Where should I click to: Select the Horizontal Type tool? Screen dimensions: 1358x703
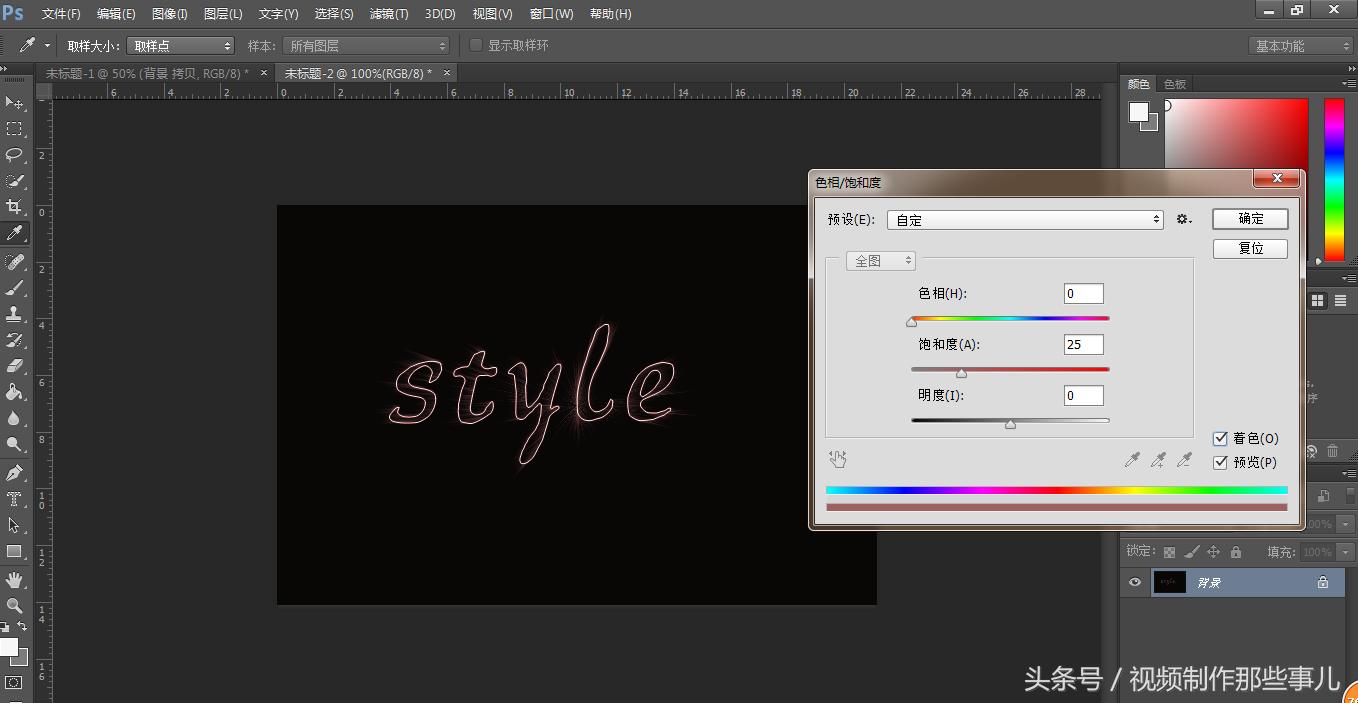pos(14,497)
